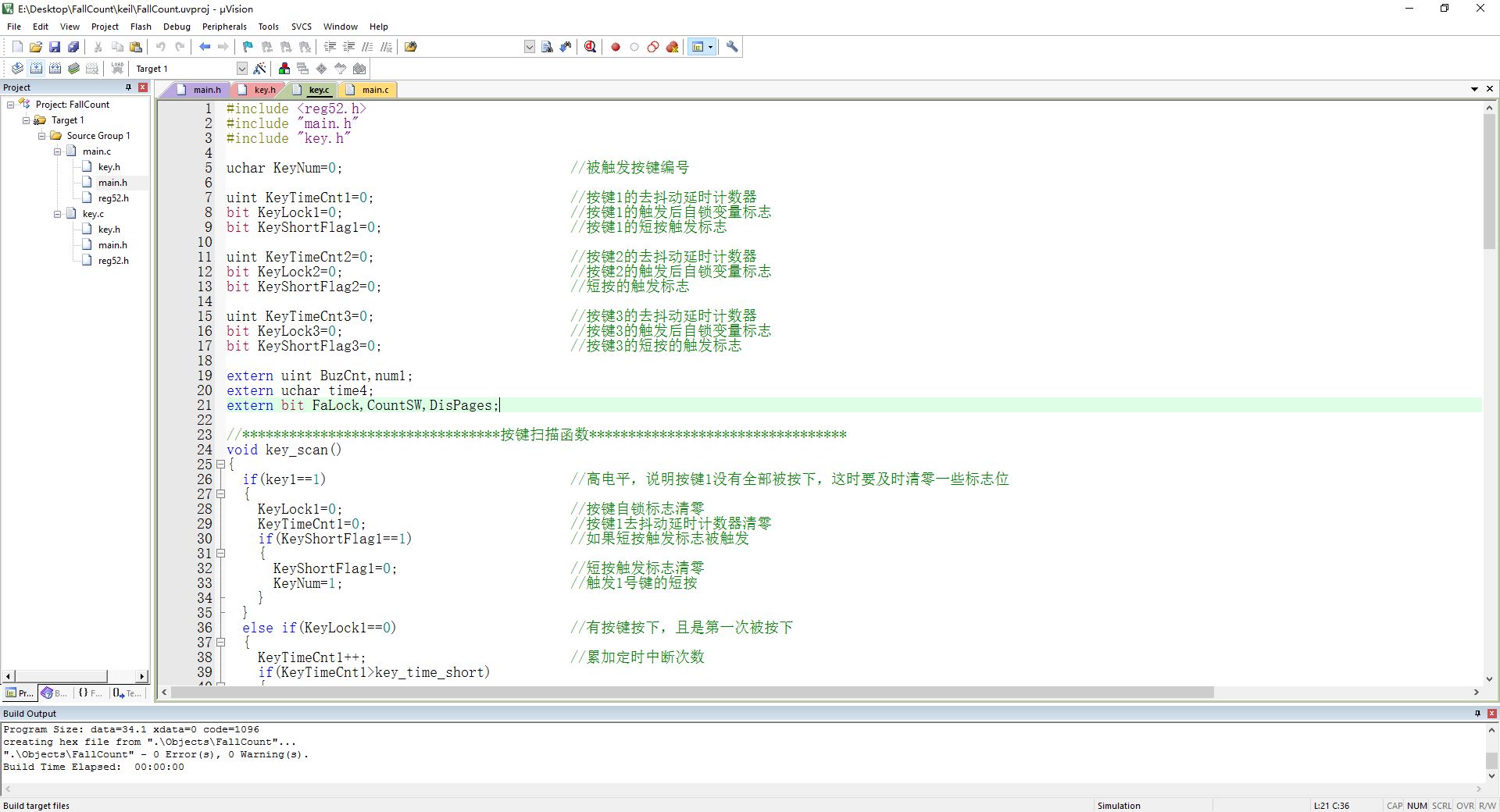Toggle bookmark with the blue flag icon
Screen dimensions: 1500x812
pos(248,47)
